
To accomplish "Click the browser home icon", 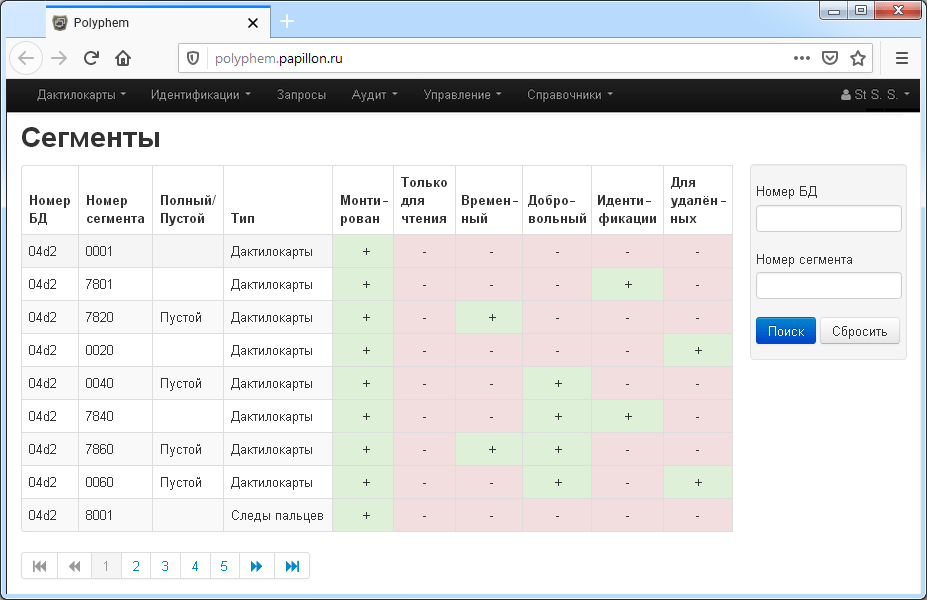I will tap(123, 58).
